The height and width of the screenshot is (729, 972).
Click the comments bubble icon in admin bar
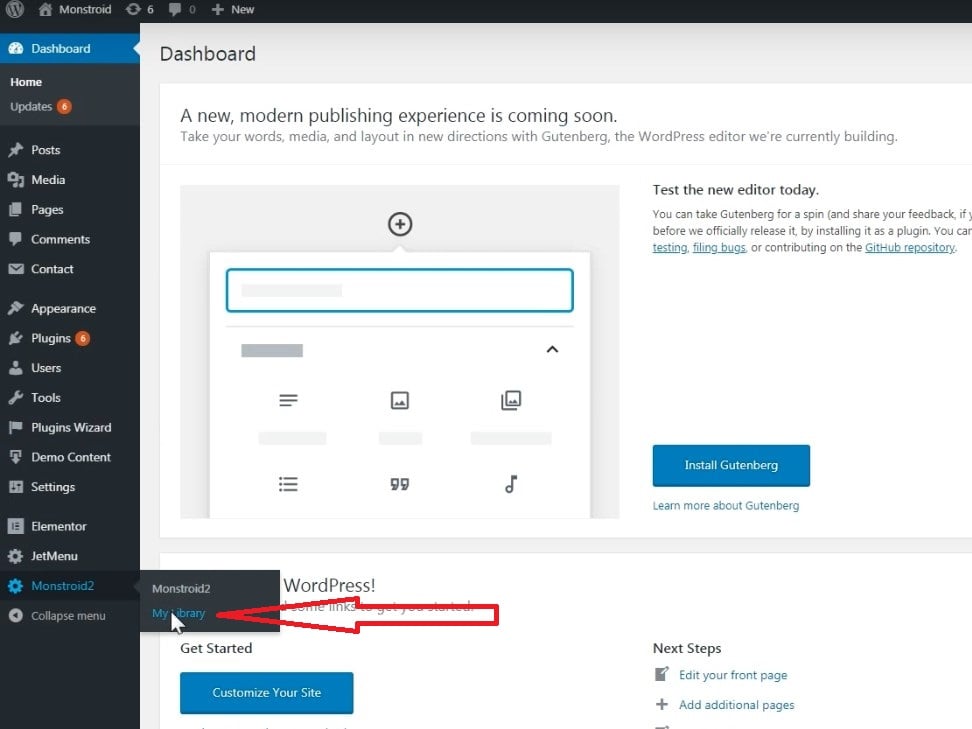coord(177,10)
